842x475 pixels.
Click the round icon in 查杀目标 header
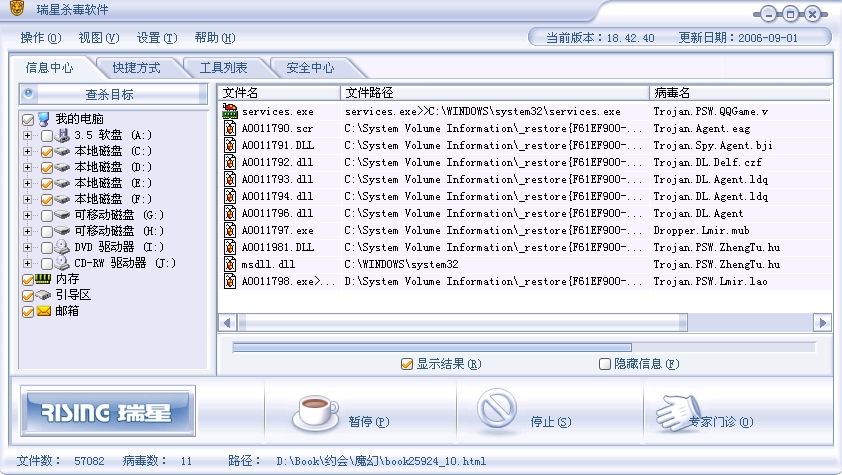click(28, 93)
